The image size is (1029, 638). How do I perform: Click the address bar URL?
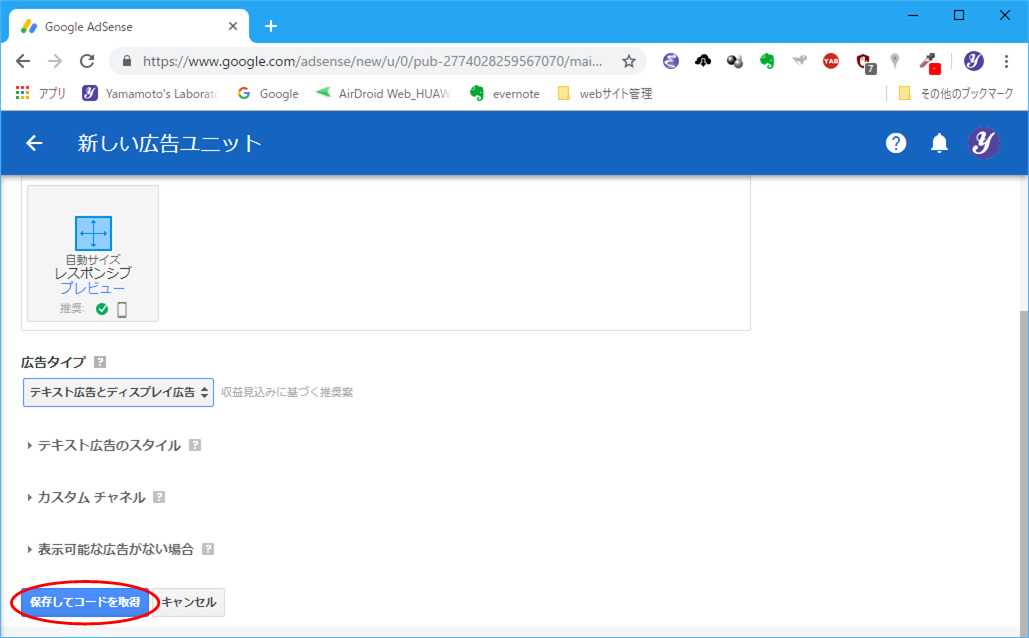(372, 61)
